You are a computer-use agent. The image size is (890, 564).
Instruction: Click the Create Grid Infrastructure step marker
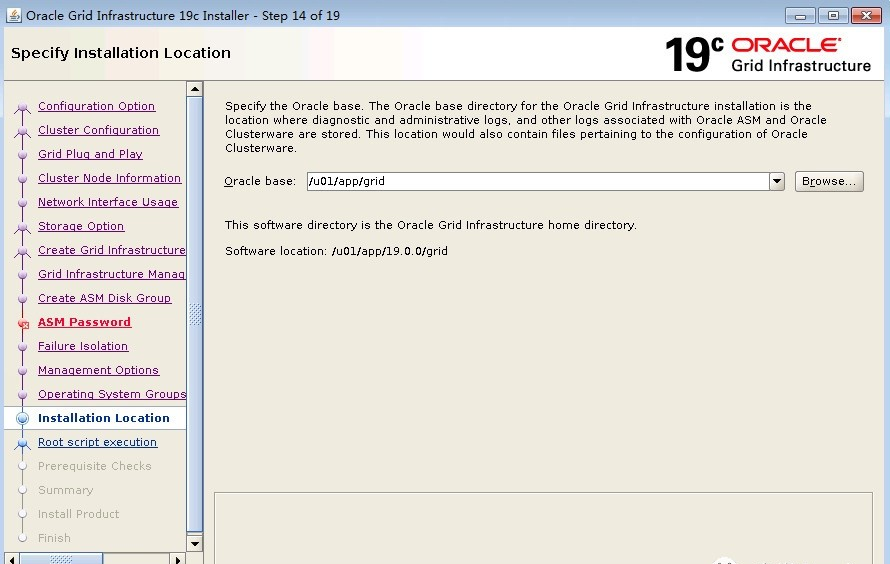[x=23, y=251]
